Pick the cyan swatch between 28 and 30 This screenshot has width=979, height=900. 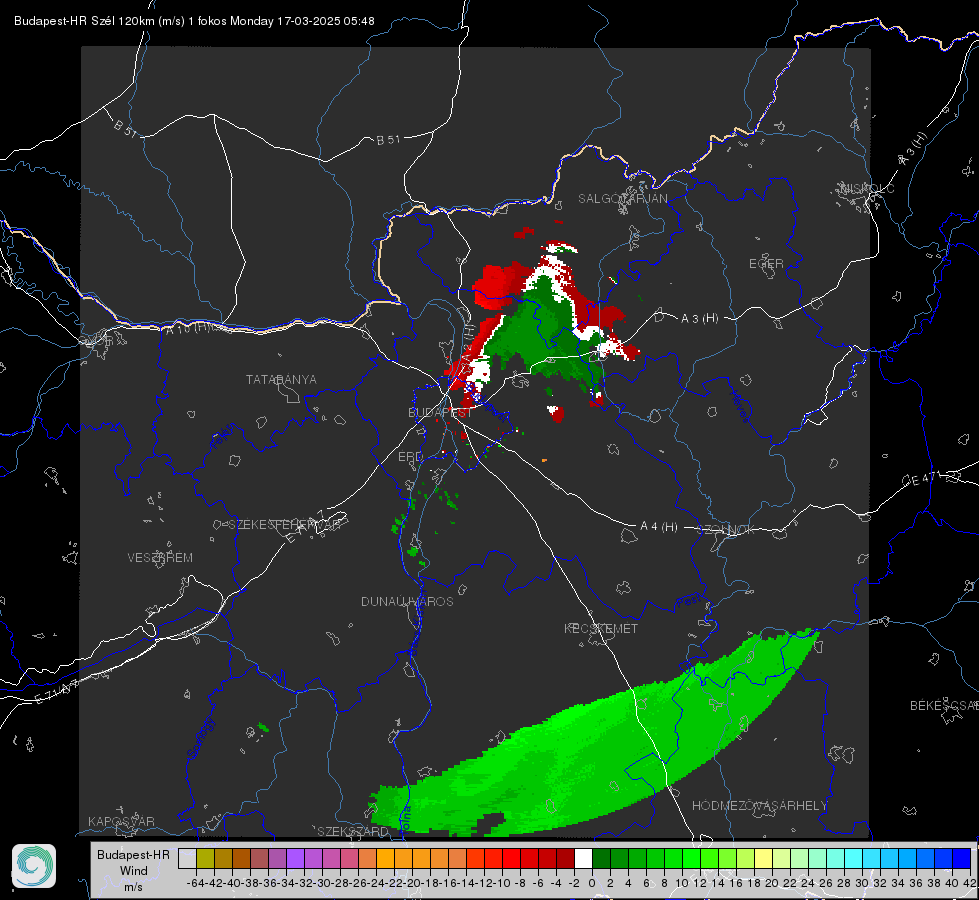854,859
